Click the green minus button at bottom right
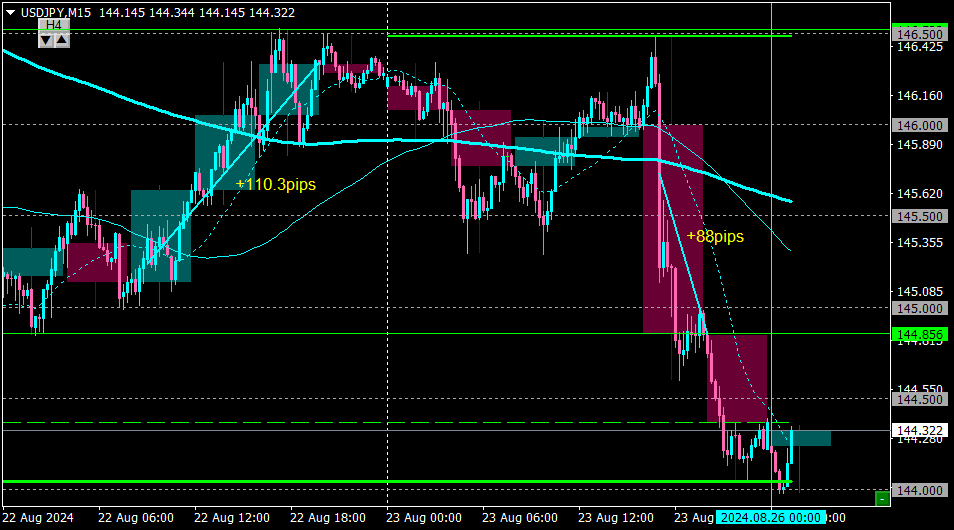The width and height of the screenshot is (954, 530). pos(882,499)
